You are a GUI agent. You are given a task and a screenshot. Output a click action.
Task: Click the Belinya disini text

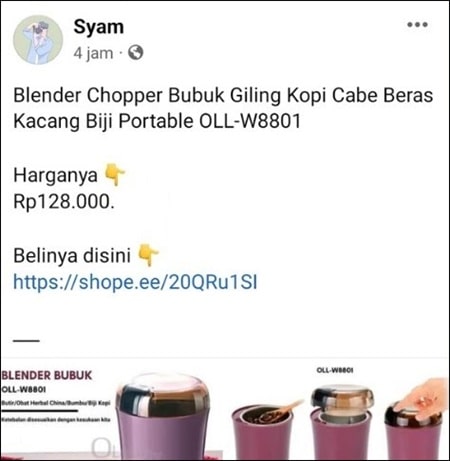pyautogui.click(x=72, y=256)
